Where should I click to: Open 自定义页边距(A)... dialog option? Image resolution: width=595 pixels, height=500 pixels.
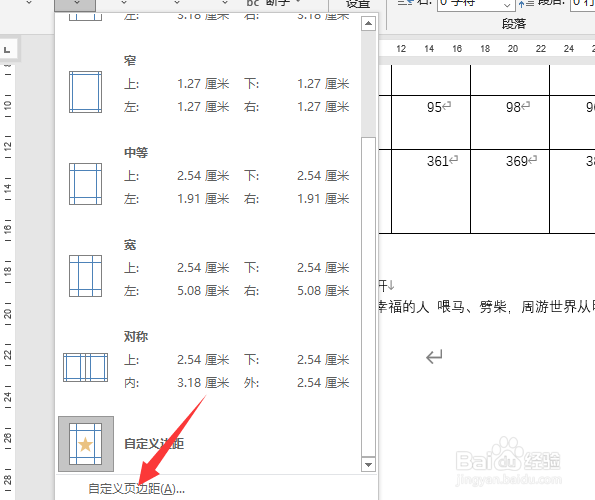136,489
